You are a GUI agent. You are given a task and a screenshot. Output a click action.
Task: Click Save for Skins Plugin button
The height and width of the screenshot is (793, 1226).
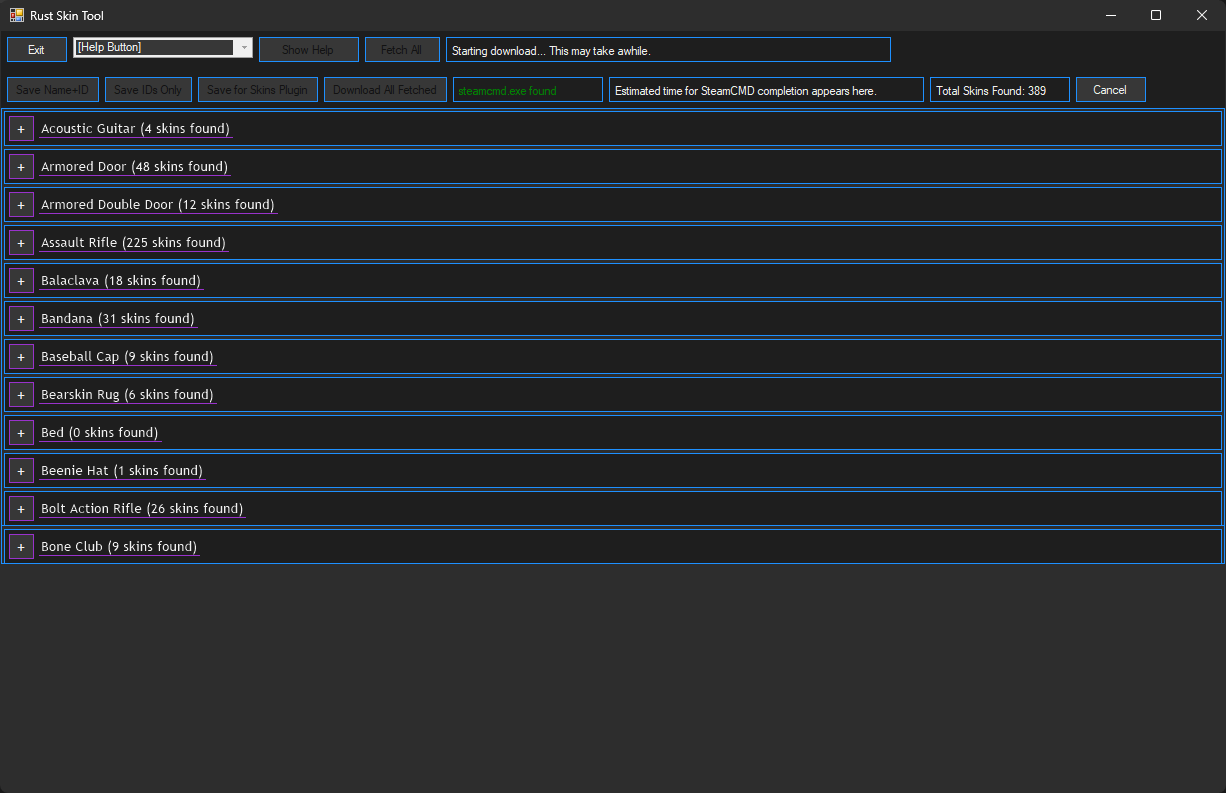coord(257,90)
